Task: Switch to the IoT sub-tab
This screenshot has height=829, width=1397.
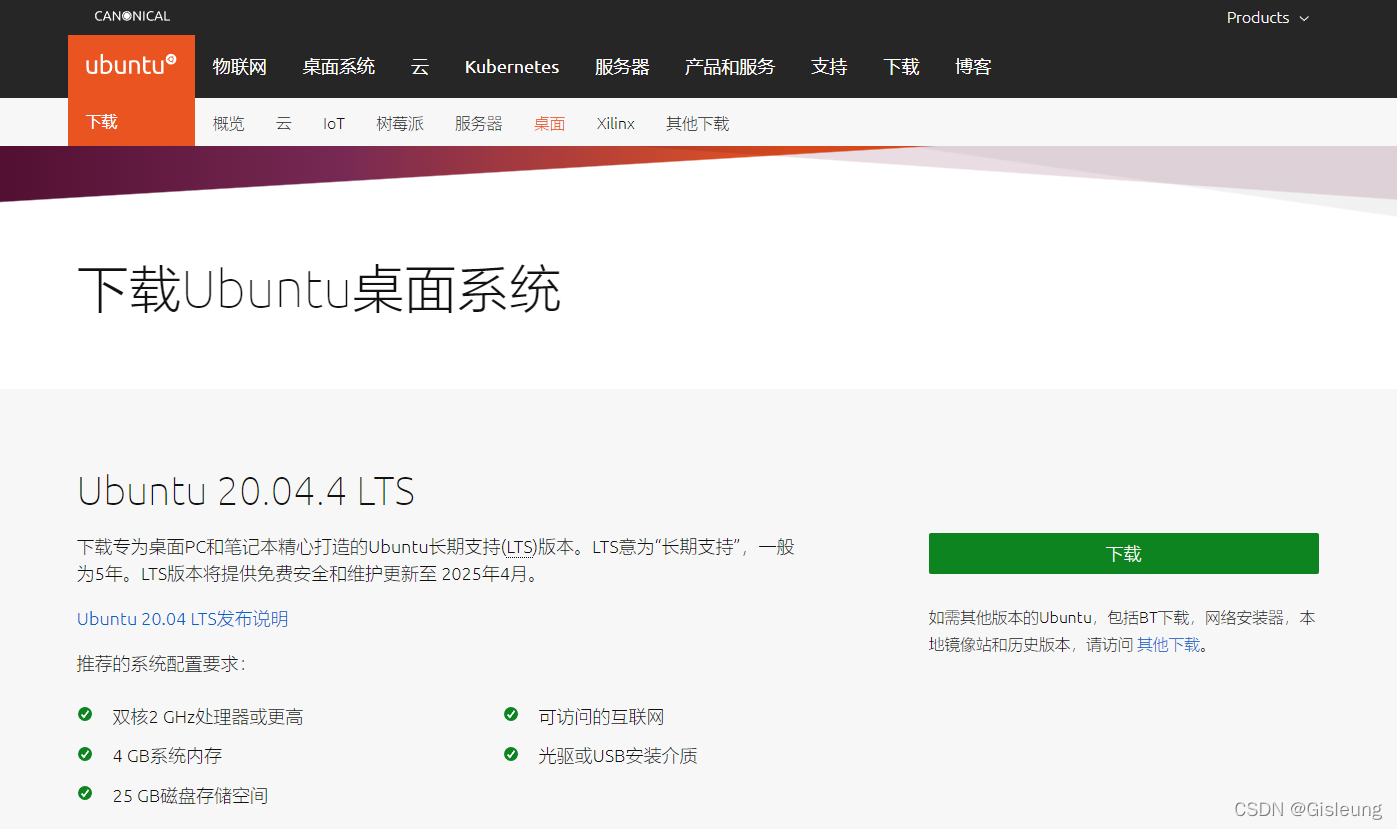Action: [x=334, y=124]
